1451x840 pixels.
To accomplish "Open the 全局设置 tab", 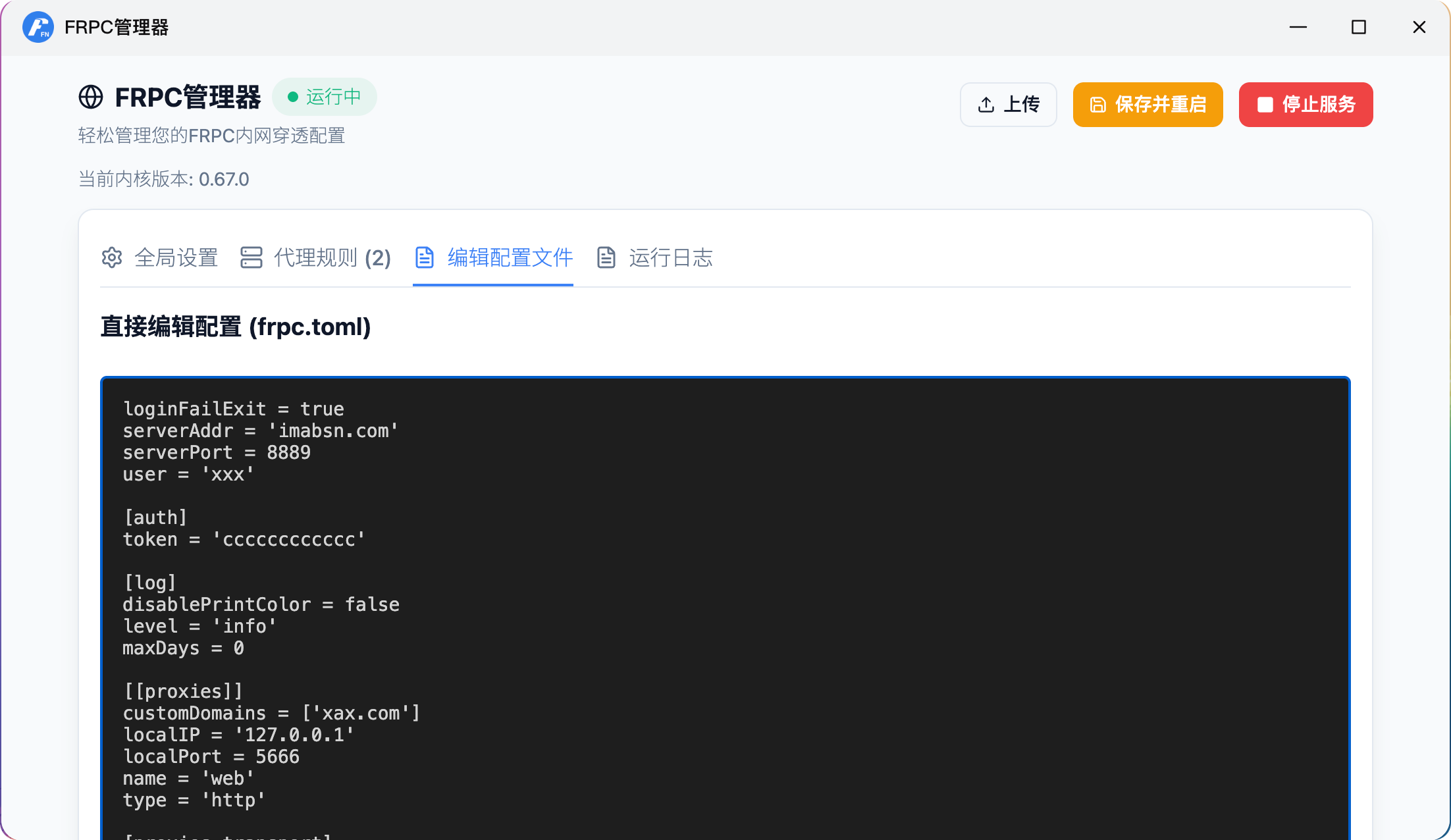I will 176,257.
